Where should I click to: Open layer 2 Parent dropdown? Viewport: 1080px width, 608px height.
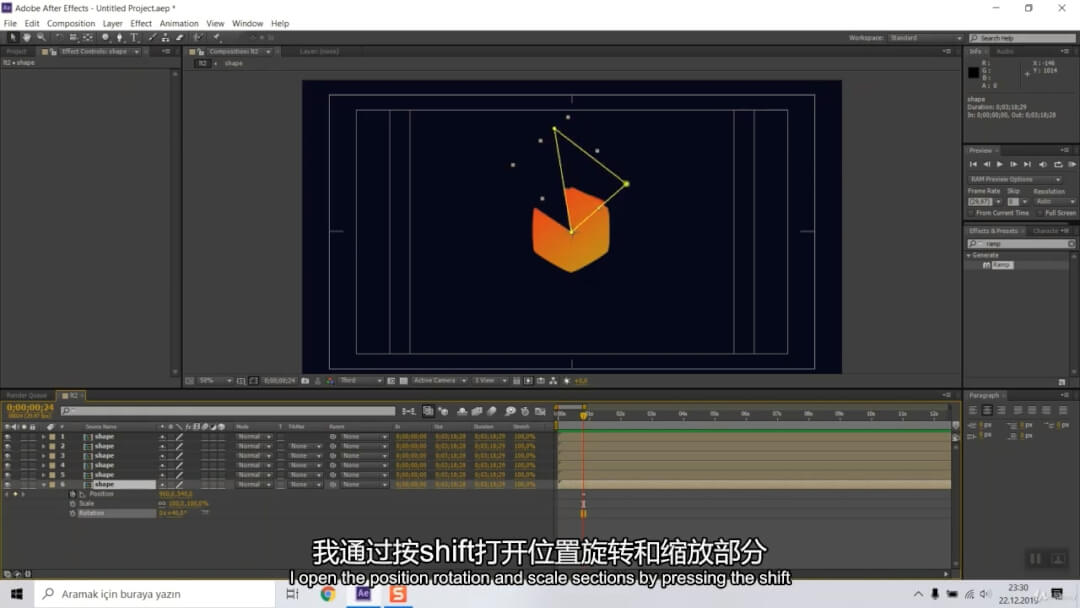[364, 446]
